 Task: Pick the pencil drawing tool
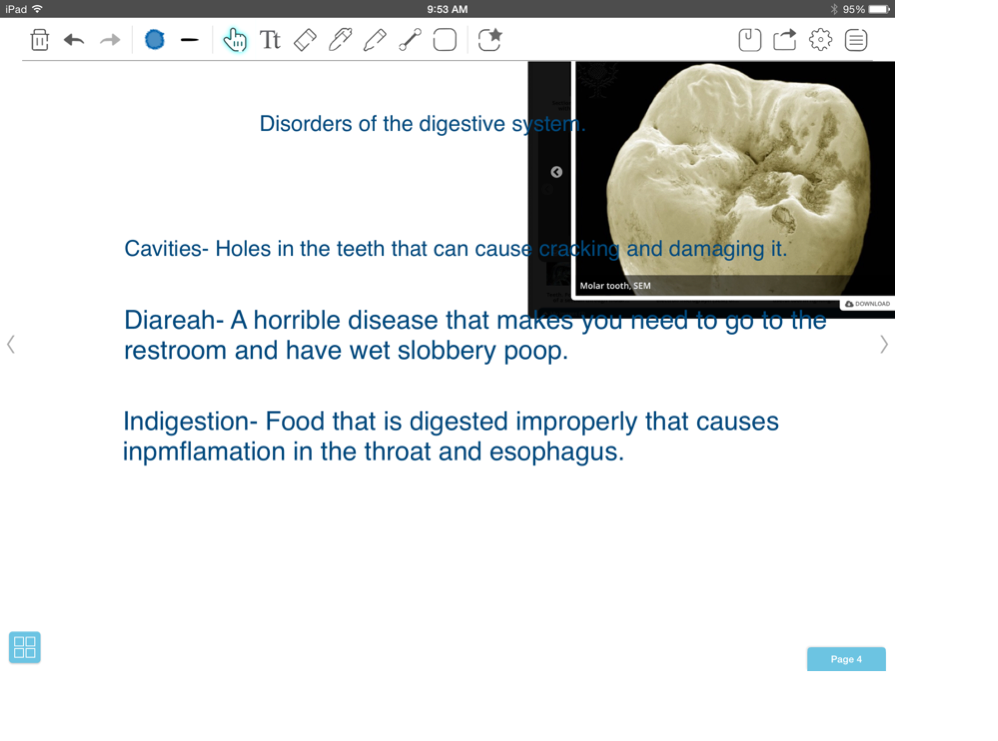point(375,40)
